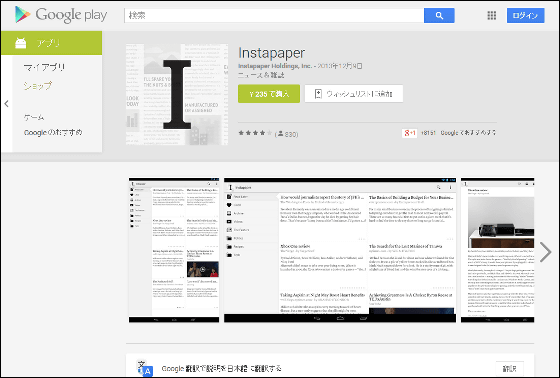
Task: Open the ニュース＆雑誌 category link
Action: (261, 75)
